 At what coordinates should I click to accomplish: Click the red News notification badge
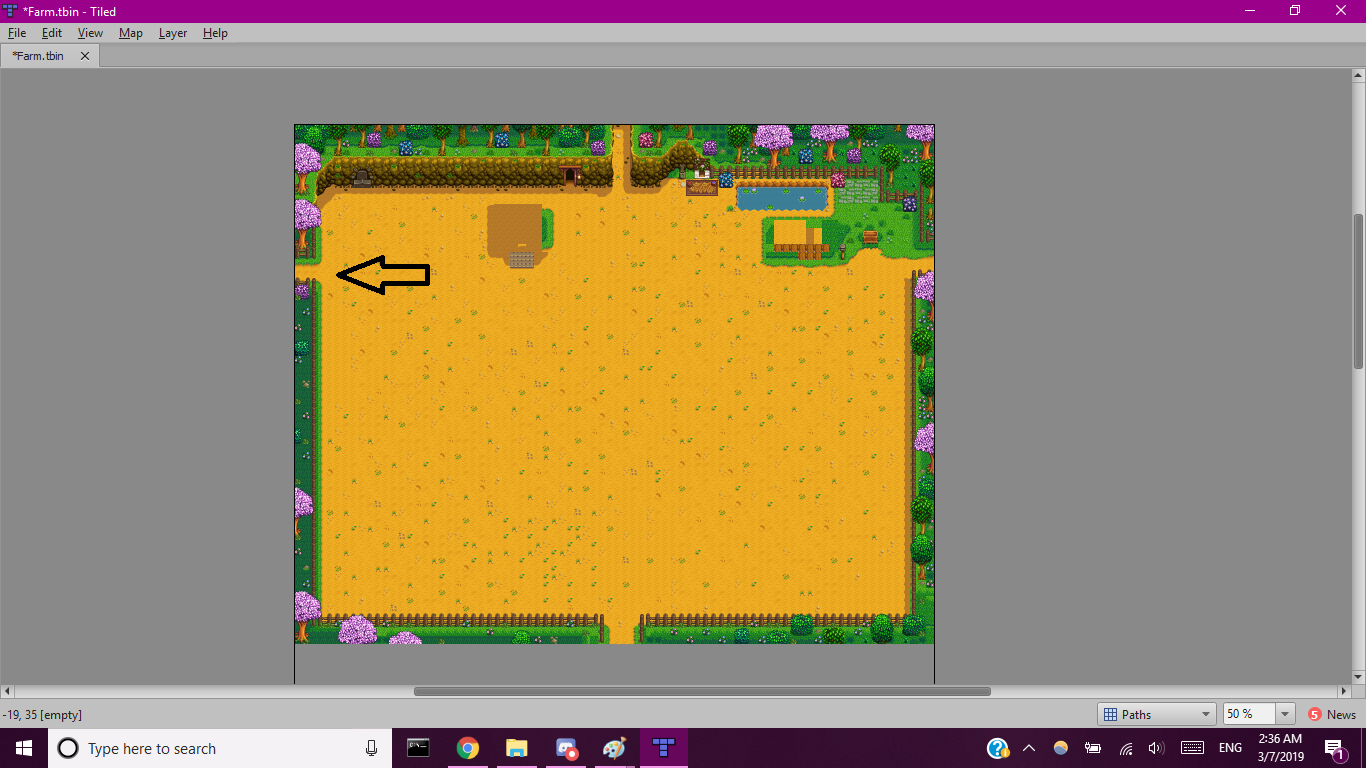point(1315,714)
